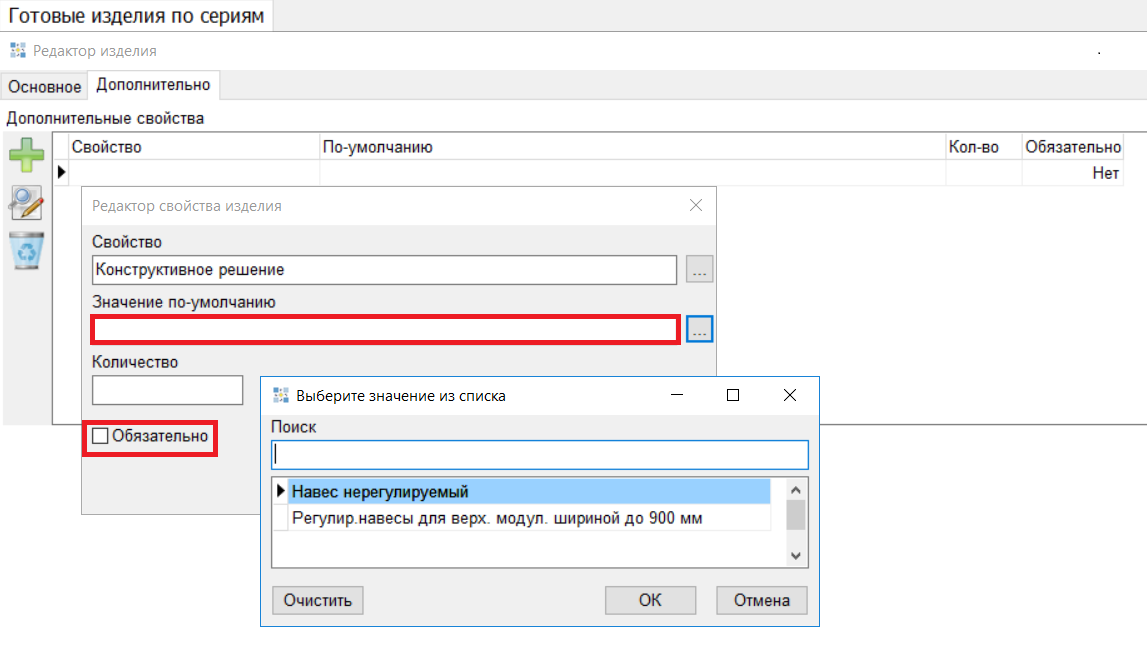Switch to the Основное tab
Screen dimensions: 1147x647
click(x=45, y=87)
